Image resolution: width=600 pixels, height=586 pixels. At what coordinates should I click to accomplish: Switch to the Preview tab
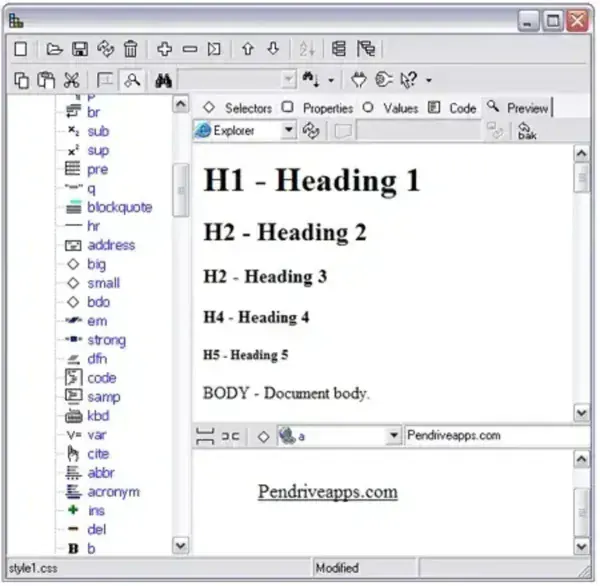pos(518,108)
